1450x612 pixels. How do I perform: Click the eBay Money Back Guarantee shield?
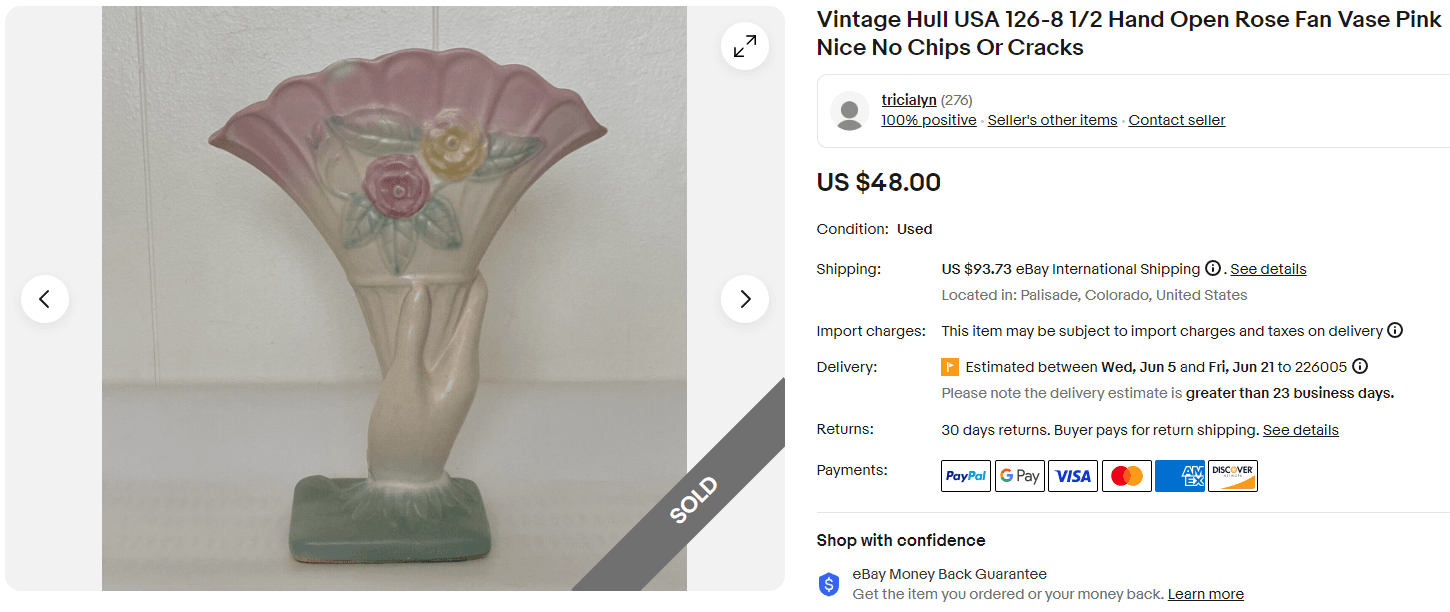coord(828,583)
